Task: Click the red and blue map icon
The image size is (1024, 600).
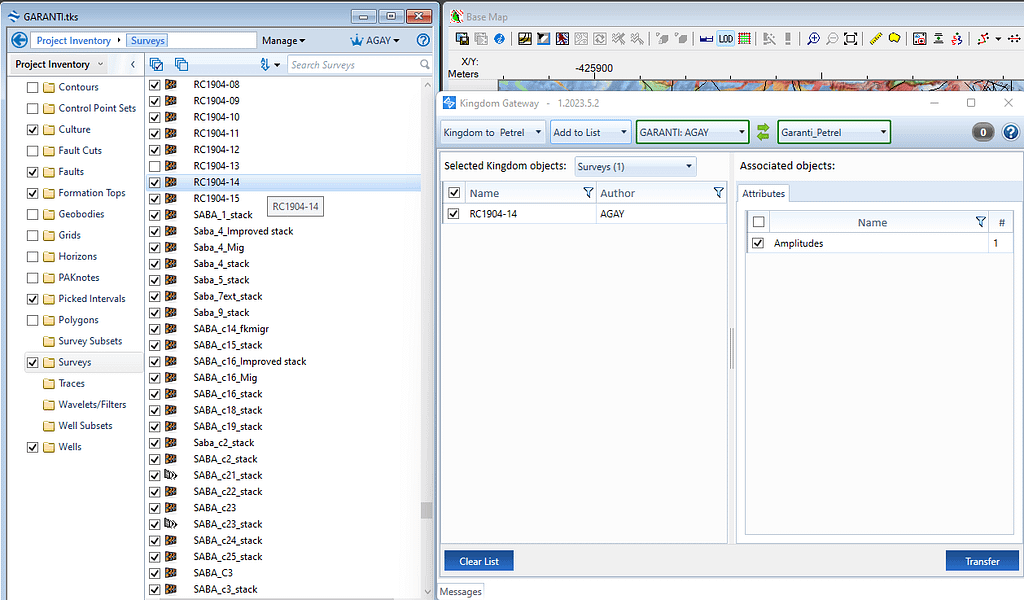Action: click(x=562, y=39)
